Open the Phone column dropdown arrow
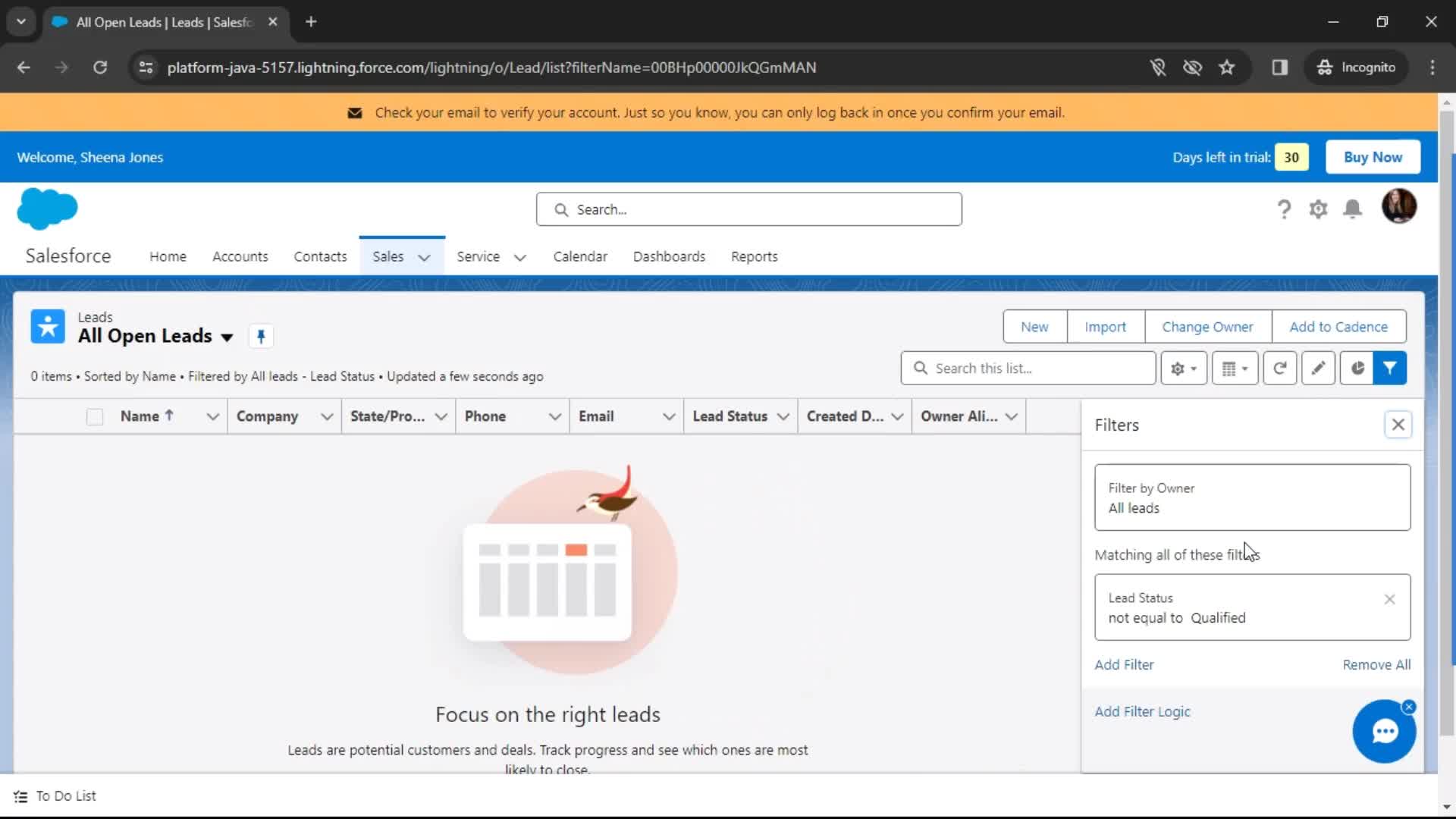This screenshot has width=1456, height=819. [555, 417]
